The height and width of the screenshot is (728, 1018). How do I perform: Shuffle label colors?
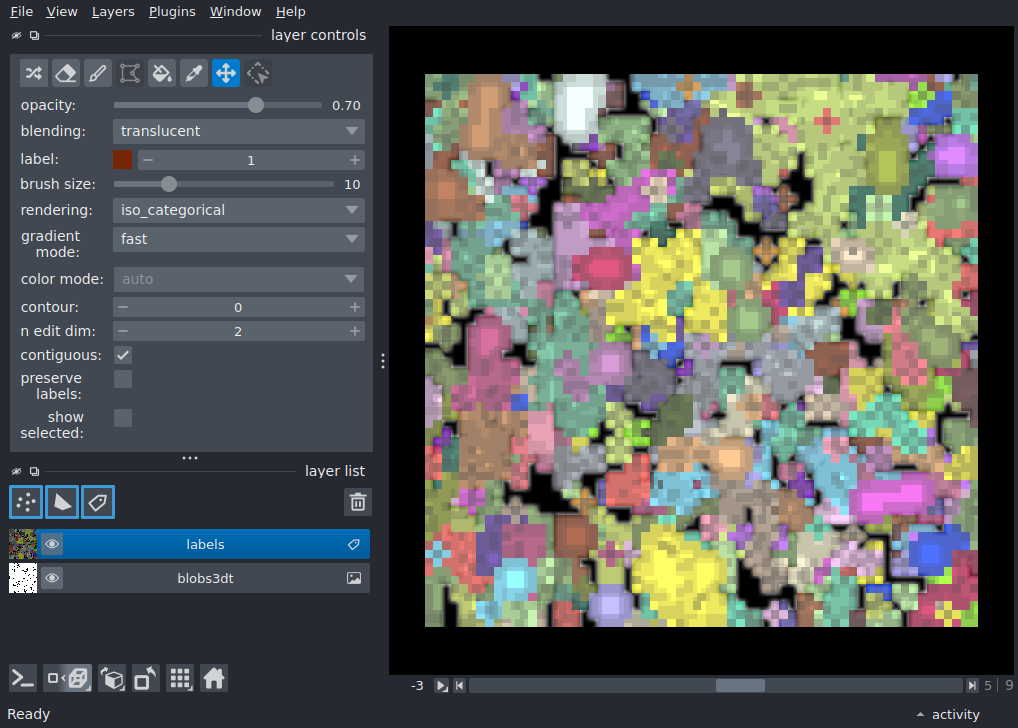34,73
